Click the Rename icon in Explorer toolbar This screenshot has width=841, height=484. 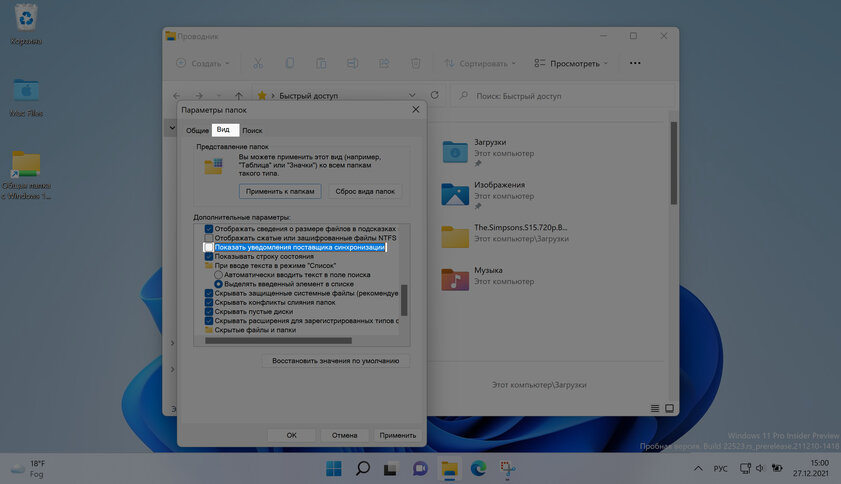[352, 63]
